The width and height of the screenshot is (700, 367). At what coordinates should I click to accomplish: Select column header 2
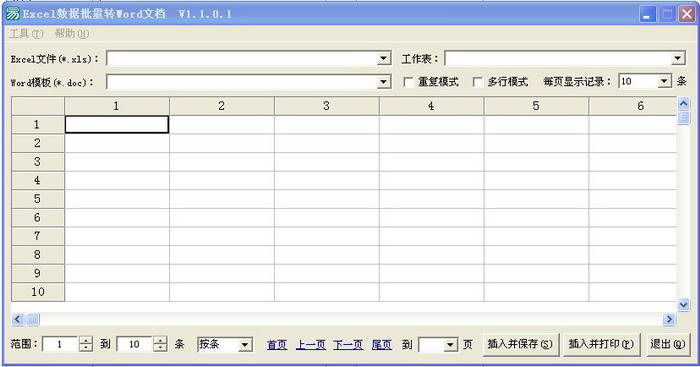[222, 106]
